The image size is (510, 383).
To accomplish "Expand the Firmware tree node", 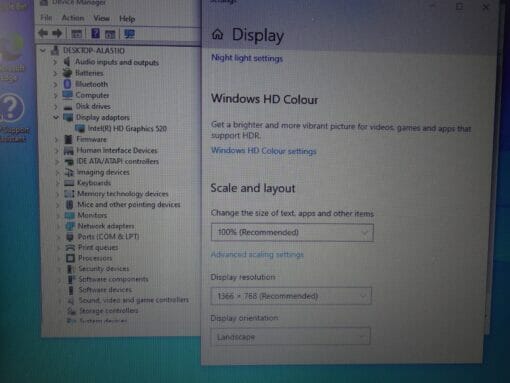I will coord(56,140).
